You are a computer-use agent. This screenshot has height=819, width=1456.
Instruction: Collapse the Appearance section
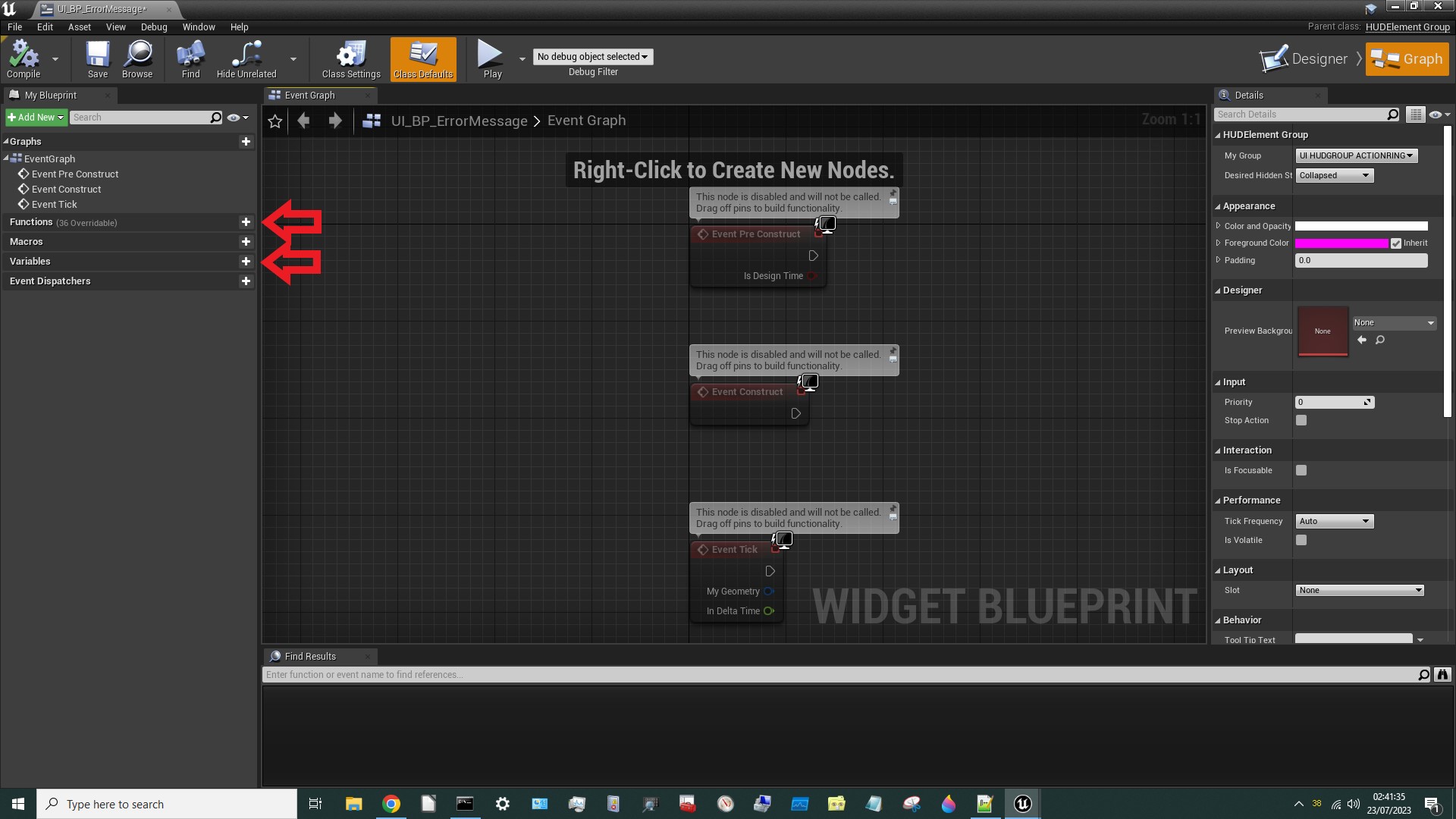1218,207
